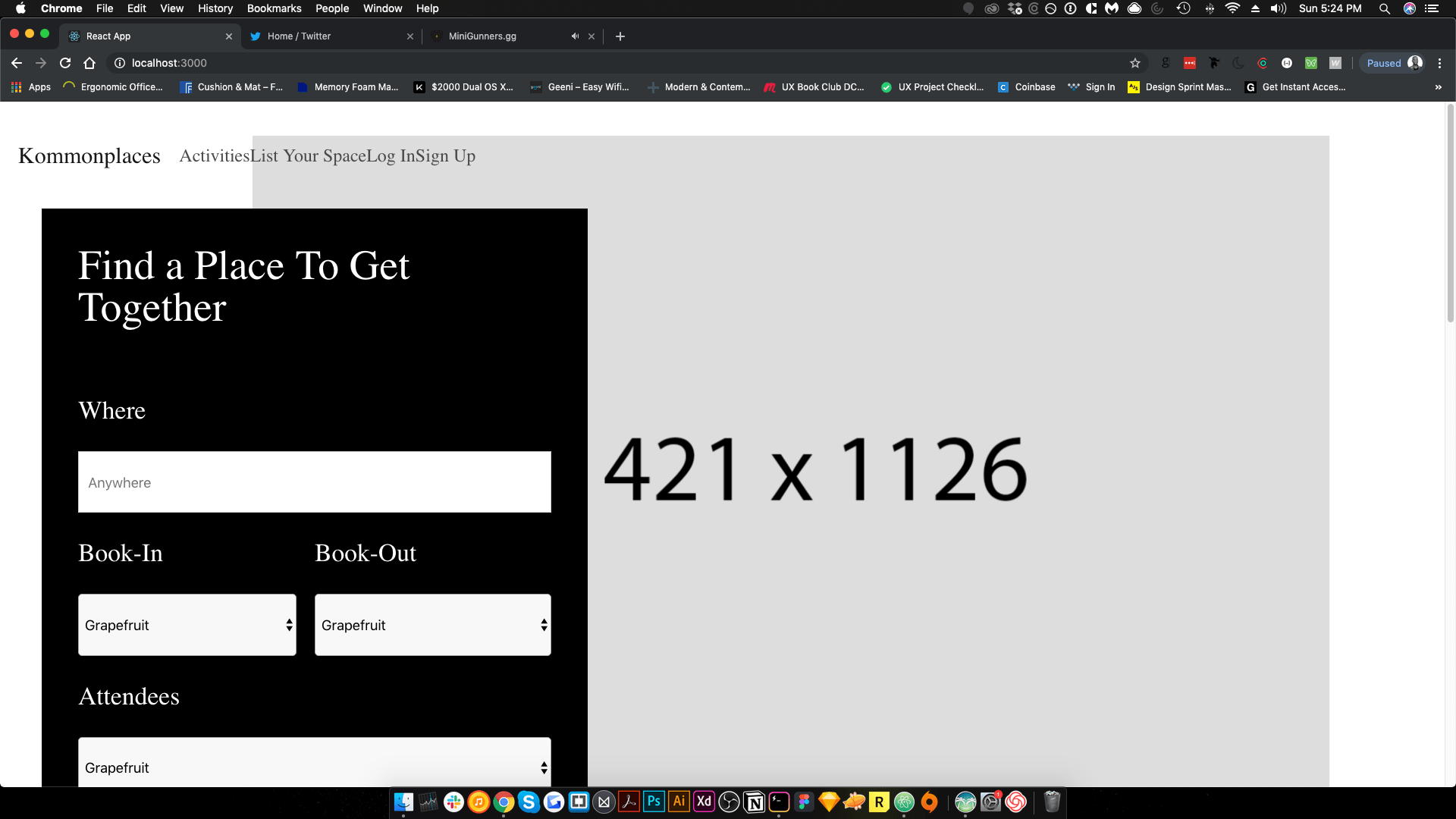
Task: Mute audio on the MiniGunners.gg tab
Action: tap(576, 36)
